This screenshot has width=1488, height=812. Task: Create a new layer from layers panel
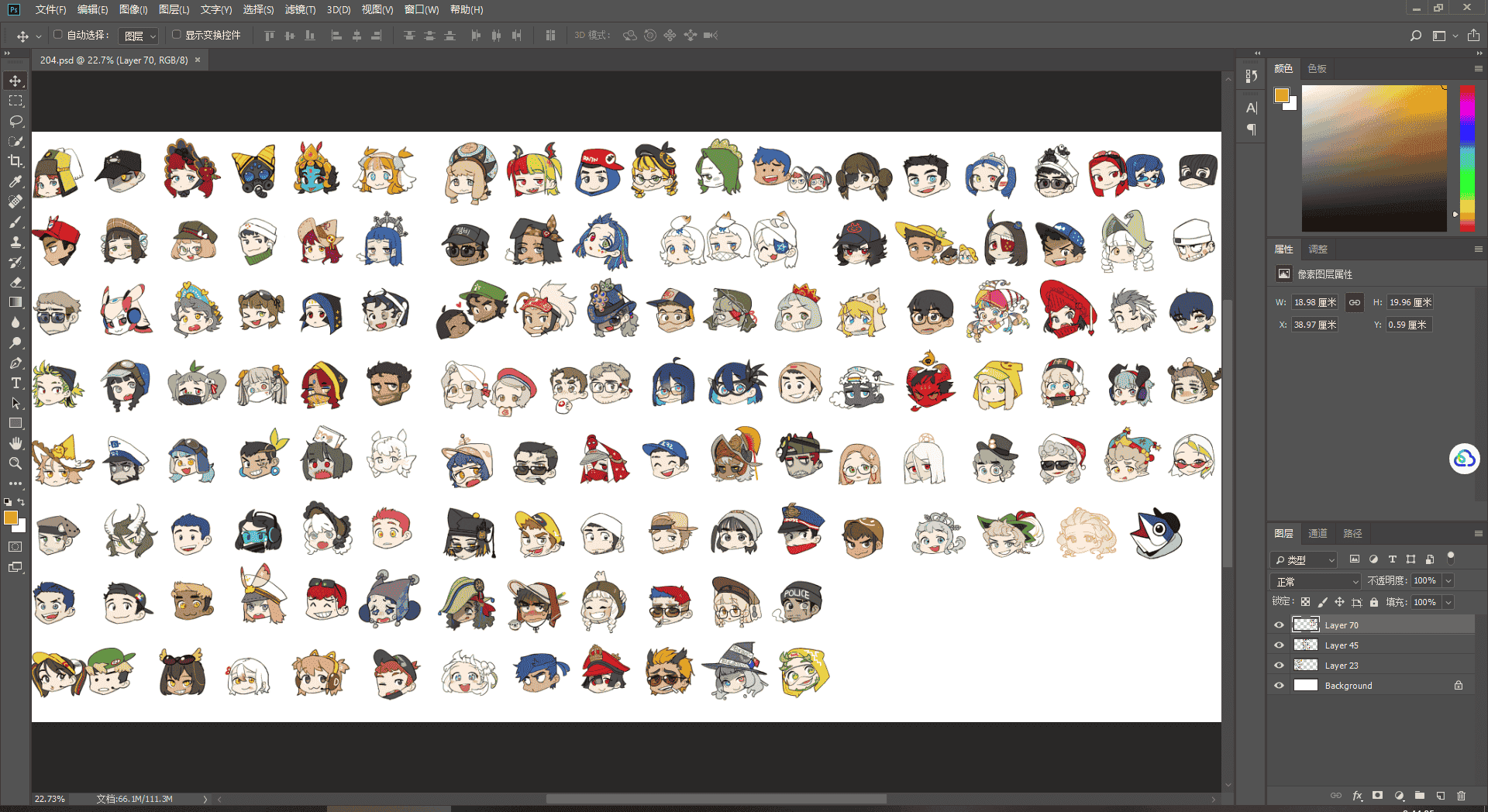(1441, 796)
